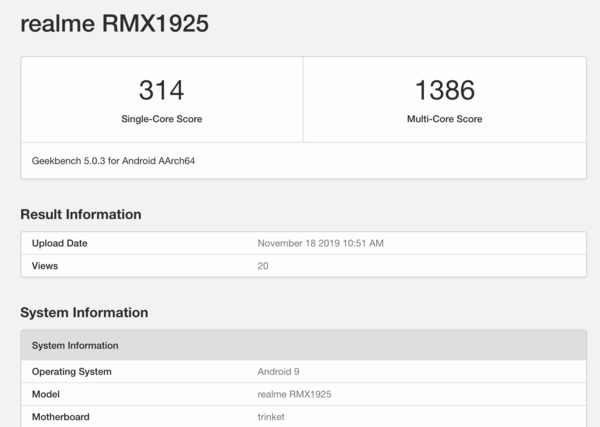The image size is (600, 427).
Task: Select the 'realme RMX1925' model value in table
Action: click(x=294, y=394)
